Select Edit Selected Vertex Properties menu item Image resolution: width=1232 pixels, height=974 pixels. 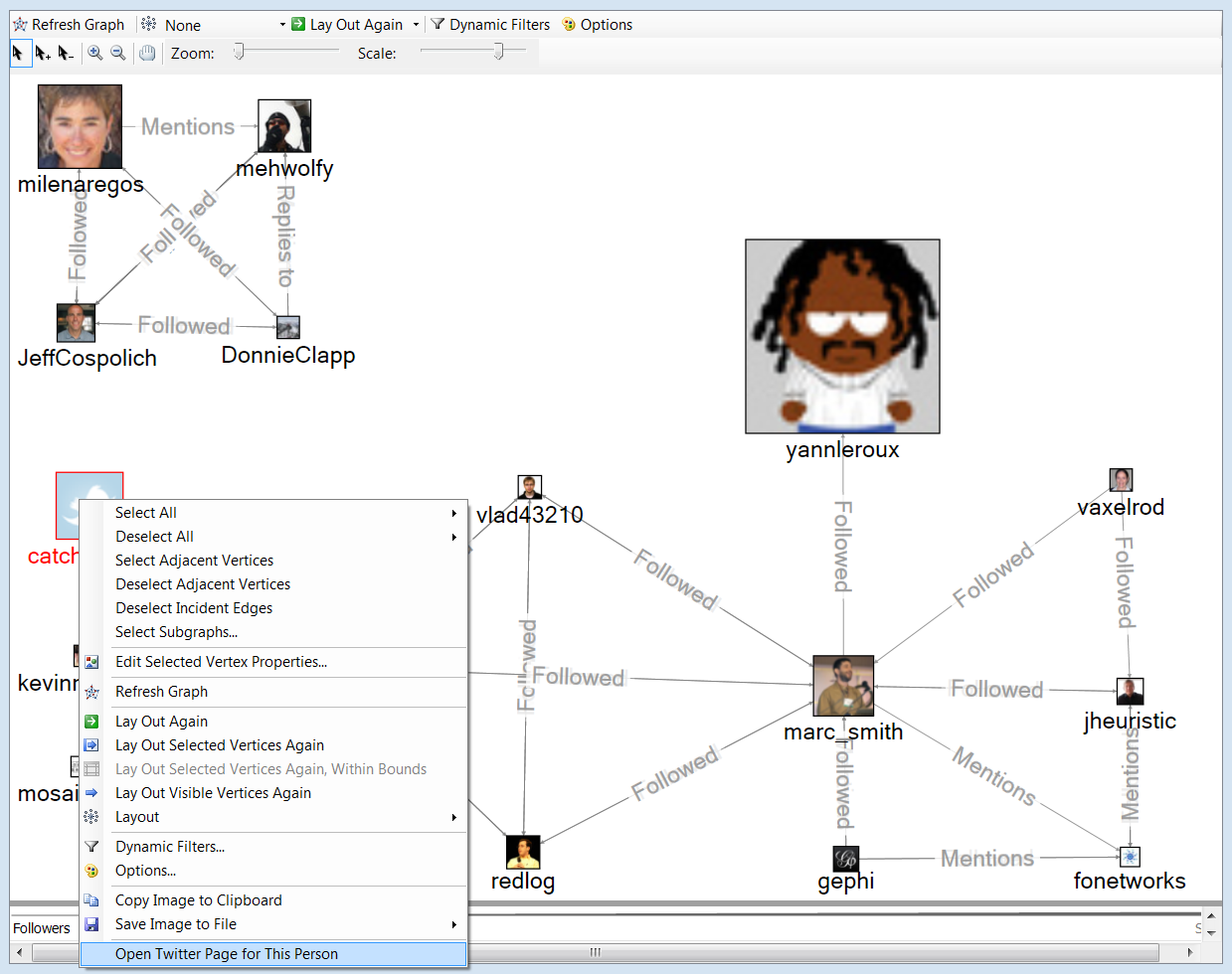click(221, 662)
